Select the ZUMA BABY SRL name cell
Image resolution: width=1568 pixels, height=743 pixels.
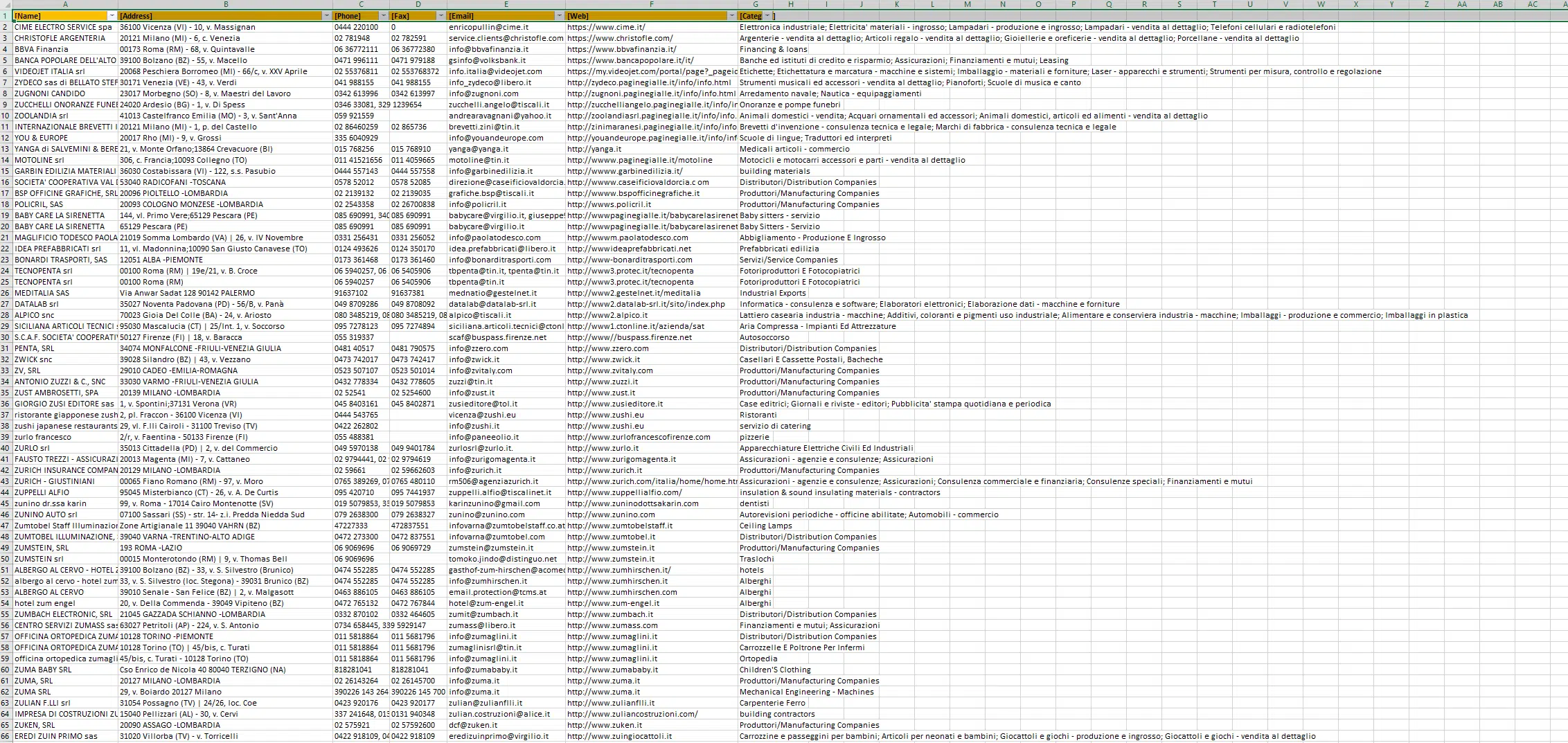[65, 670]
